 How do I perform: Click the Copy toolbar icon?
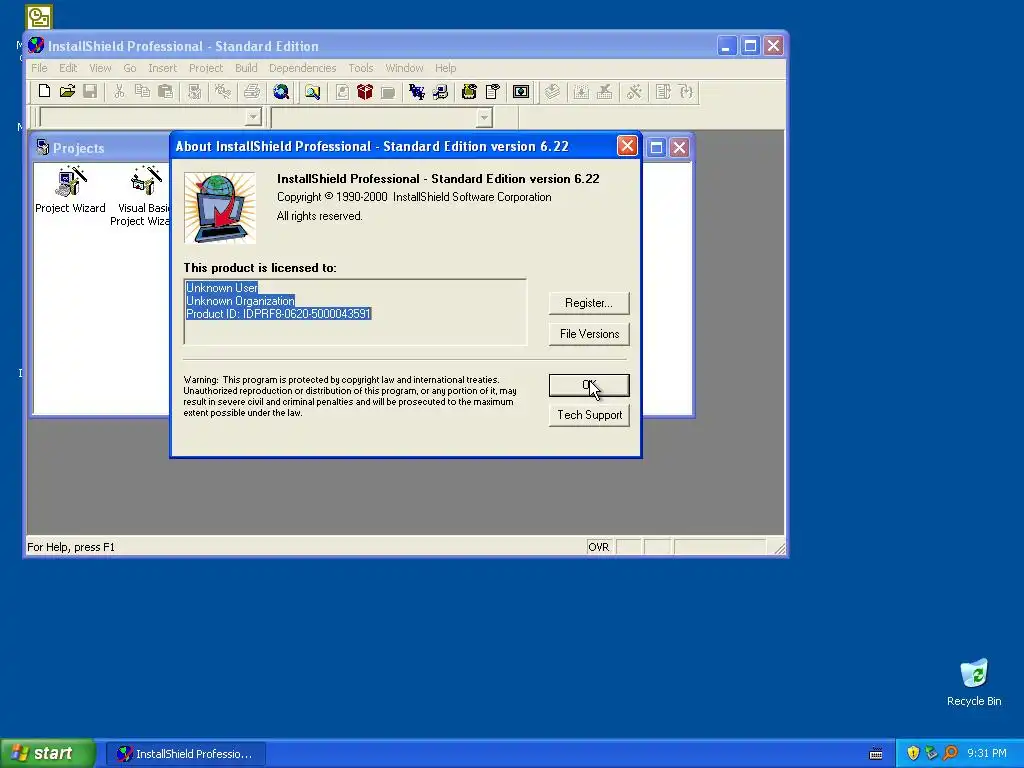142,91
